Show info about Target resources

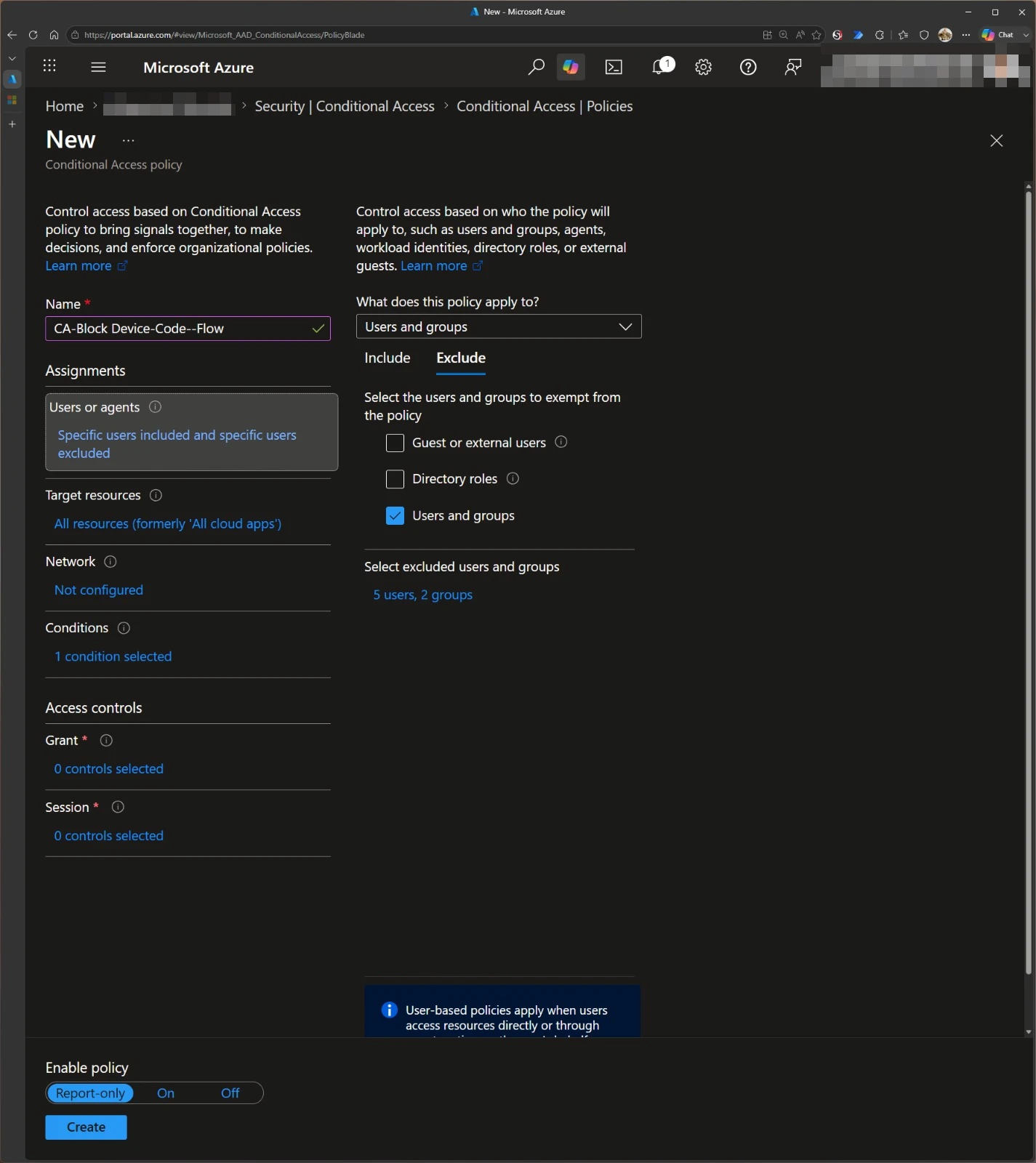coord(156,495)
